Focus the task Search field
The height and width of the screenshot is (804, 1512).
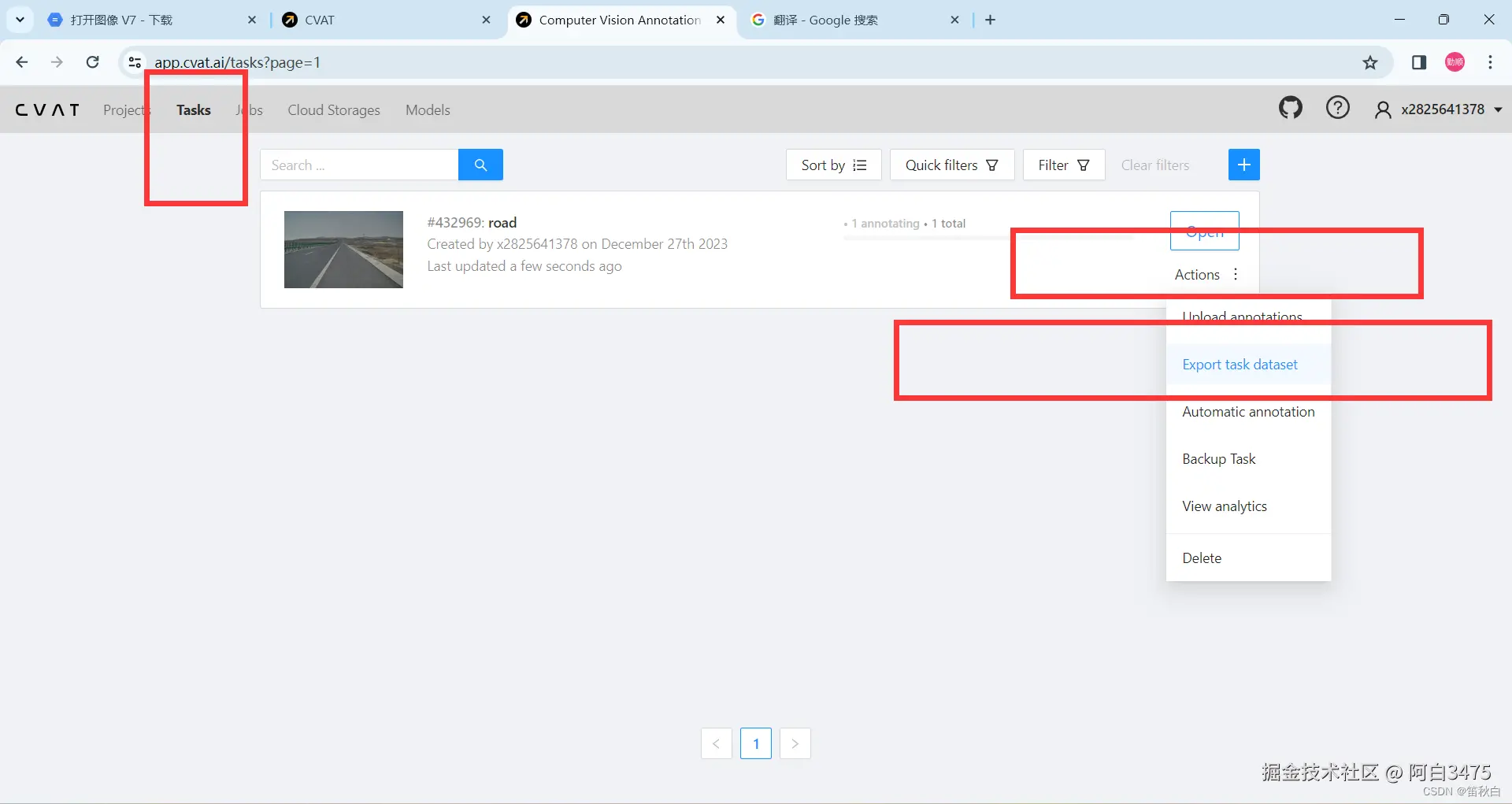point(359,165)
